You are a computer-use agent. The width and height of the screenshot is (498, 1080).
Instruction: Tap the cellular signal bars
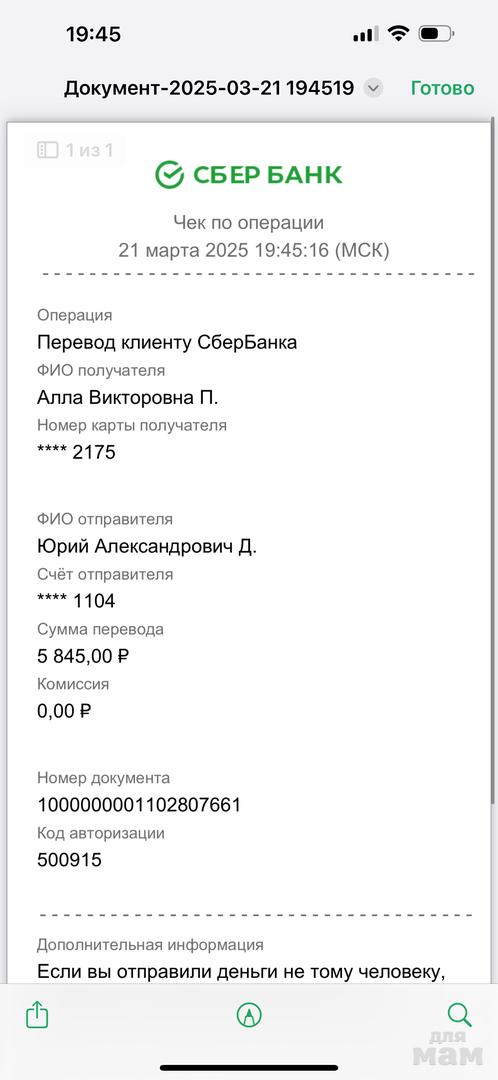pyautogui.click(x=365, y=34)
